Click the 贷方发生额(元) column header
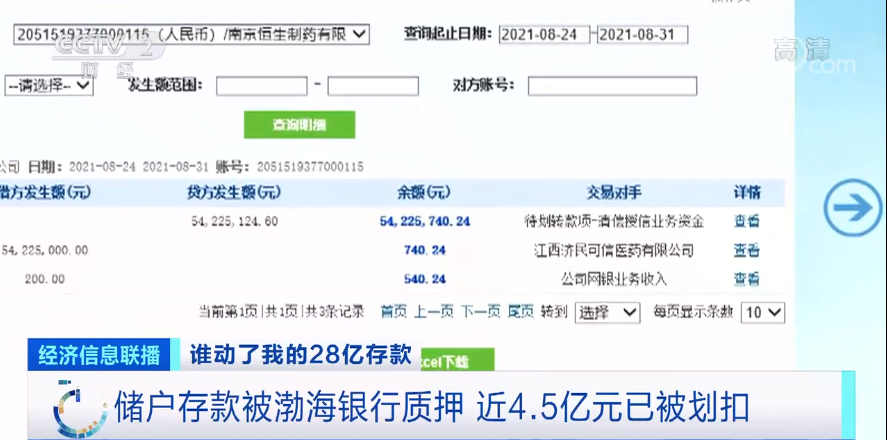The width and height of the screenshot is (887, 440). (x=234, y=193)
